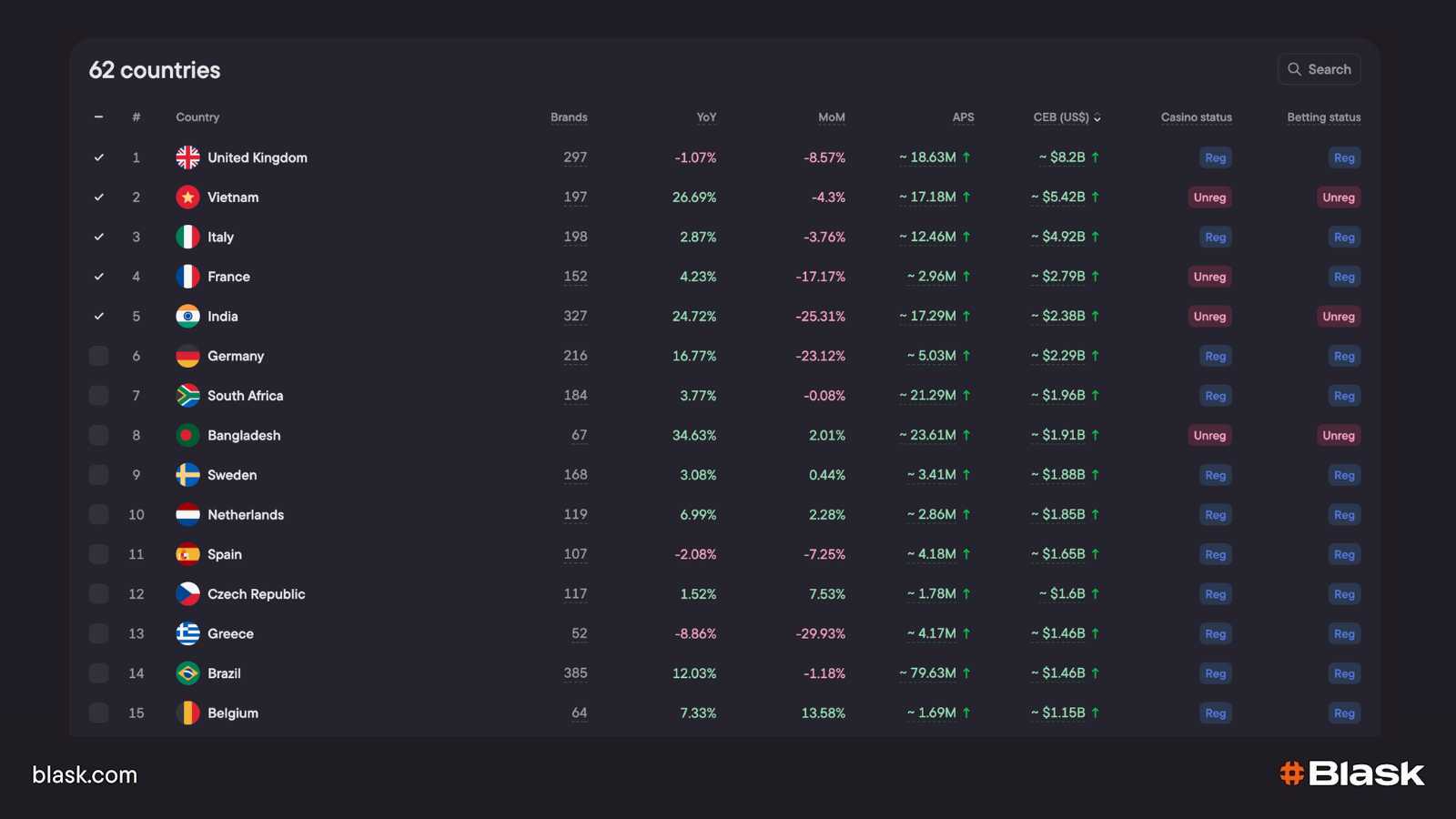This screenshot has width=1456, height=819.
Task: Sort table by Brands column header
Action: 569,117
